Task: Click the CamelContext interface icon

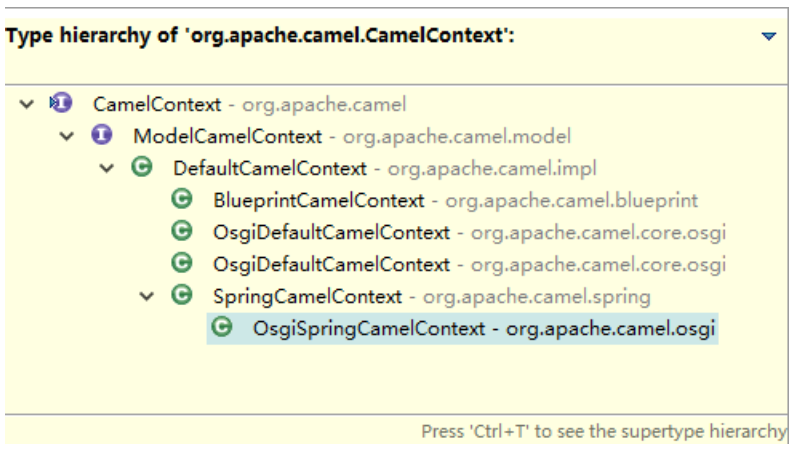Action: coord(62,102)
